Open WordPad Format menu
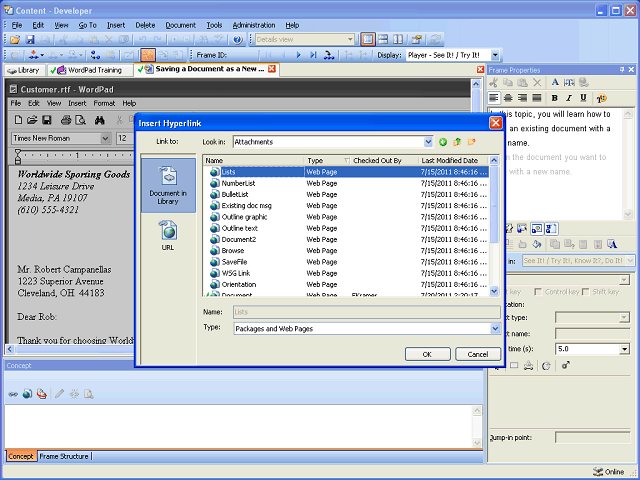This screenshot has height=480, width=640. (104, 103)
